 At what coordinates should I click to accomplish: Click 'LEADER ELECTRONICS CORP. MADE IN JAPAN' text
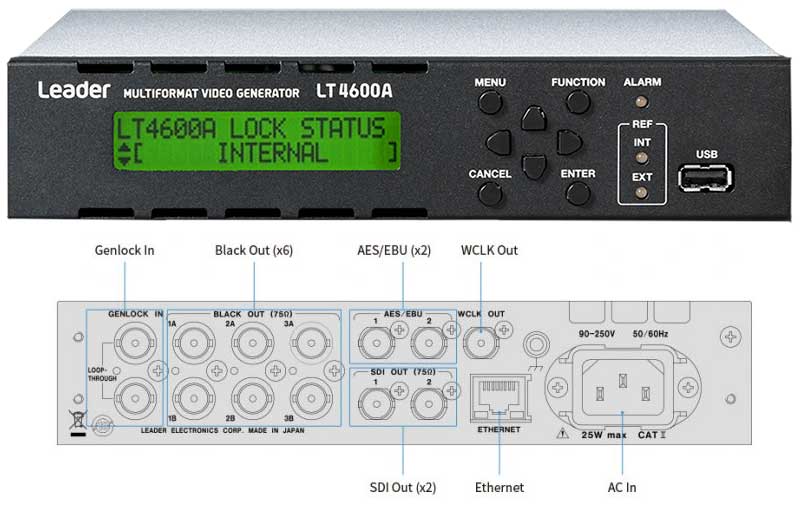click(222, 431)
